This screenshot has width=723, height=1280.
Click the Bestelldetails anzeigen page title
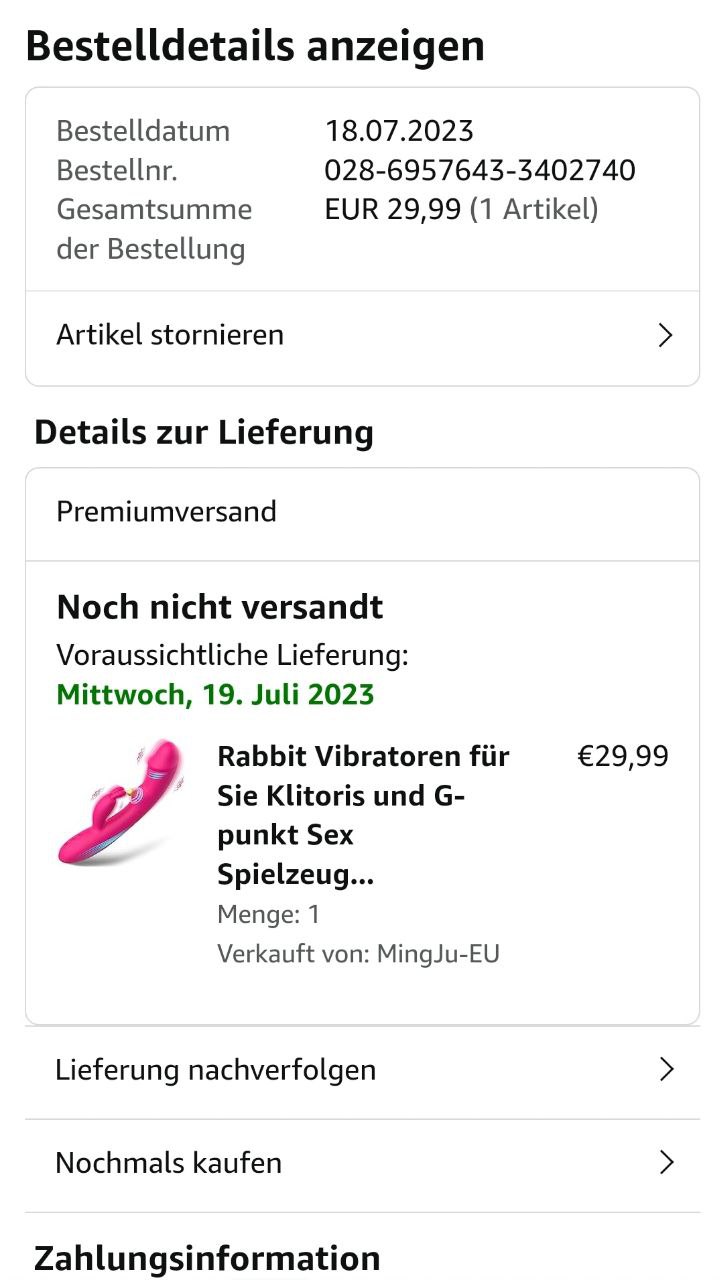tap(255, 46)
